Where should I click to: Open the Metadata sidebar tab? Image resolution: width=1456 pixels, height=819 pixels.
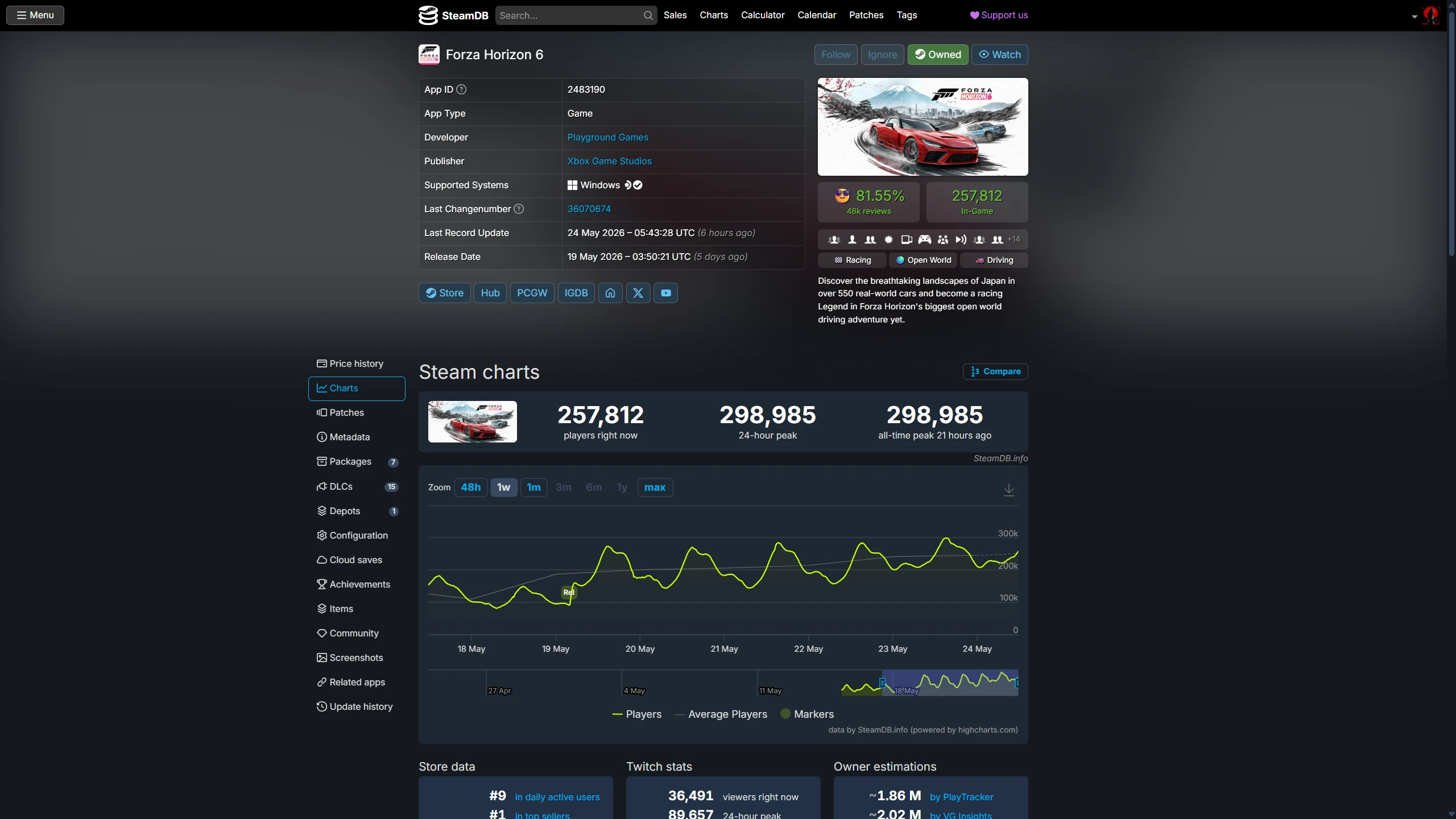[x=357, y=437]
